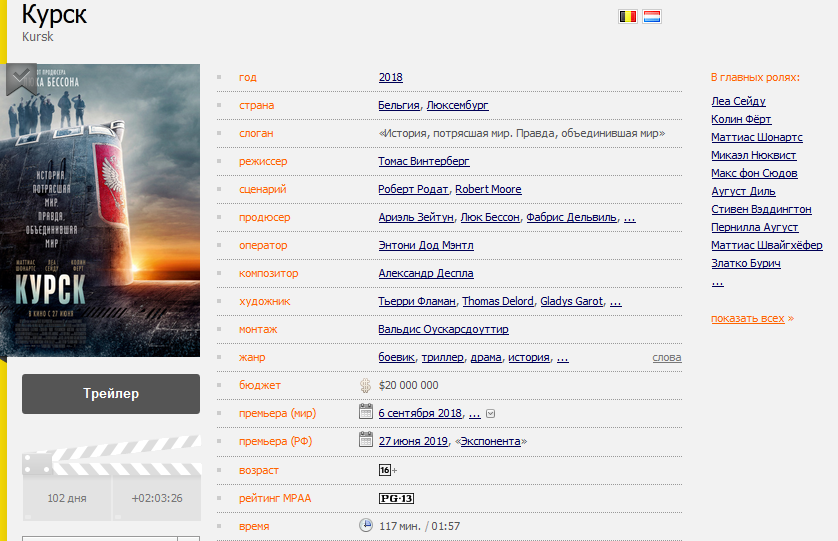The height and width of the screenshot is (541, 838).
Task: Open premiere date 27 июня 2019
Action: click(x=413, y=441)
